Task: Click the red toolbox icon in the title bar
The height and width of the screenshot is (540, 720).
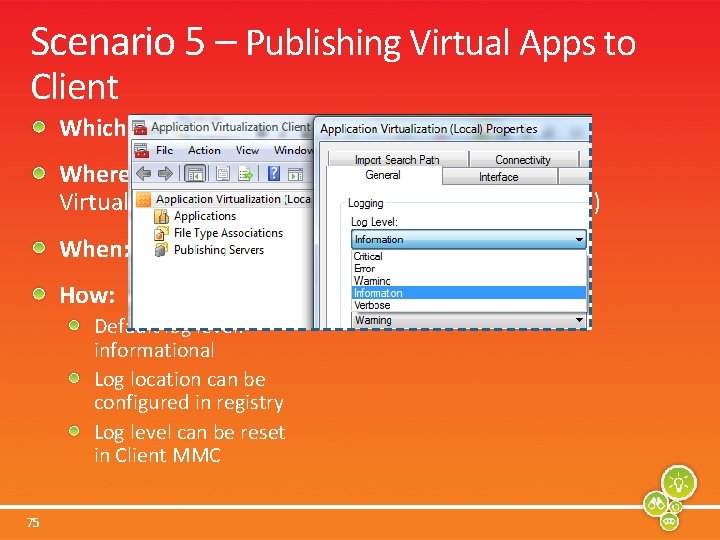Action: coord(140,127)
